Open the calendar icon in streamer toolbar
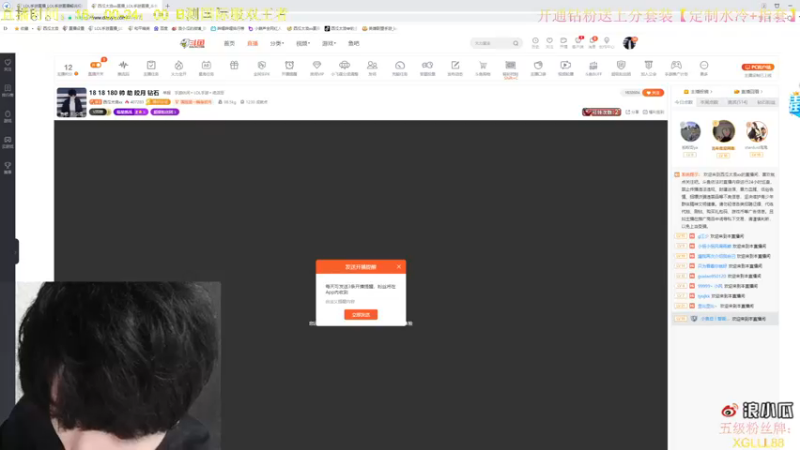Screen dimensions: 800x450 pos(206,65)
